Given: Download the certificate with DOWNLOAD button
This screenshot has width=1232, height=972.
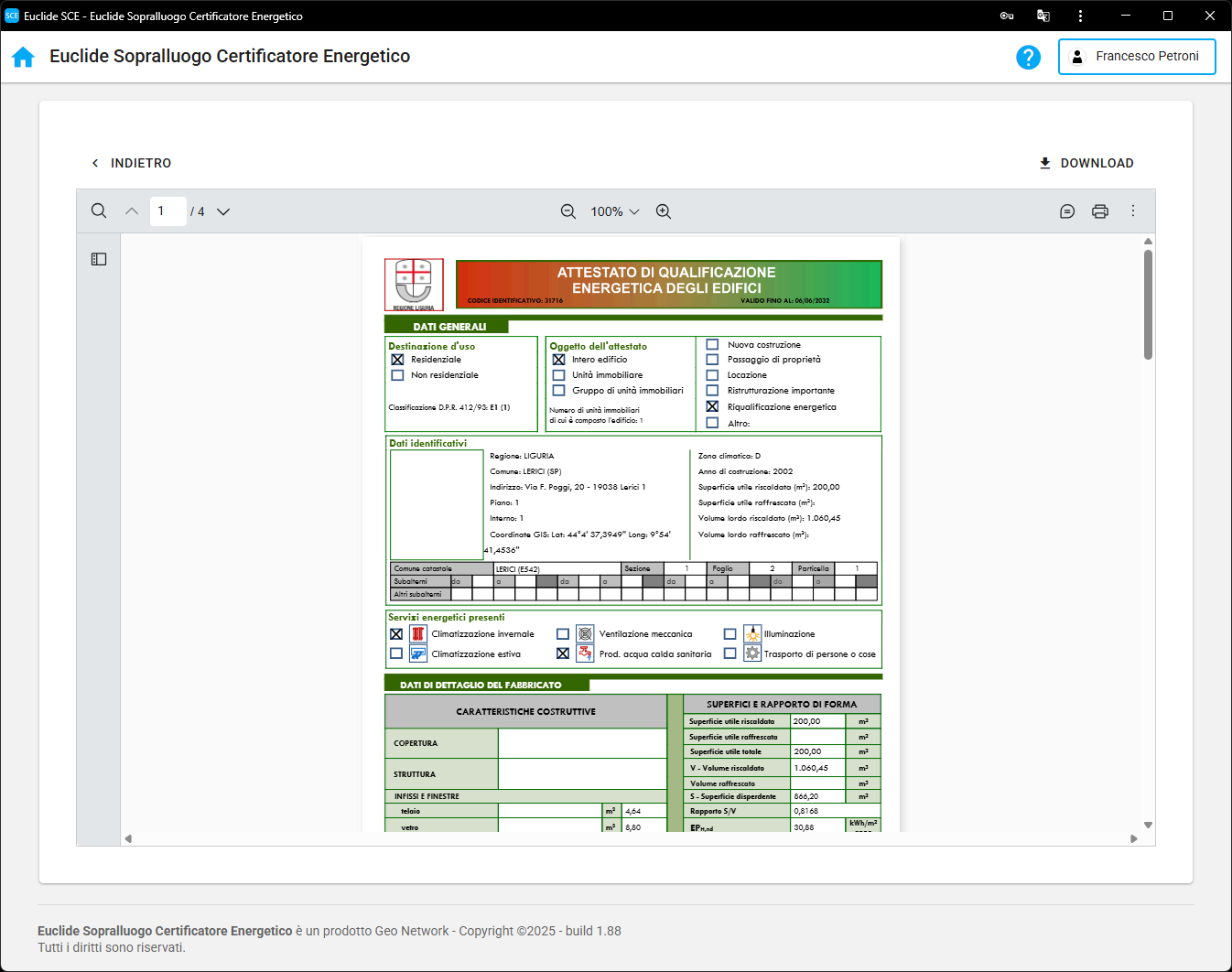Looking at the screenshot, I should point(1086,163).
